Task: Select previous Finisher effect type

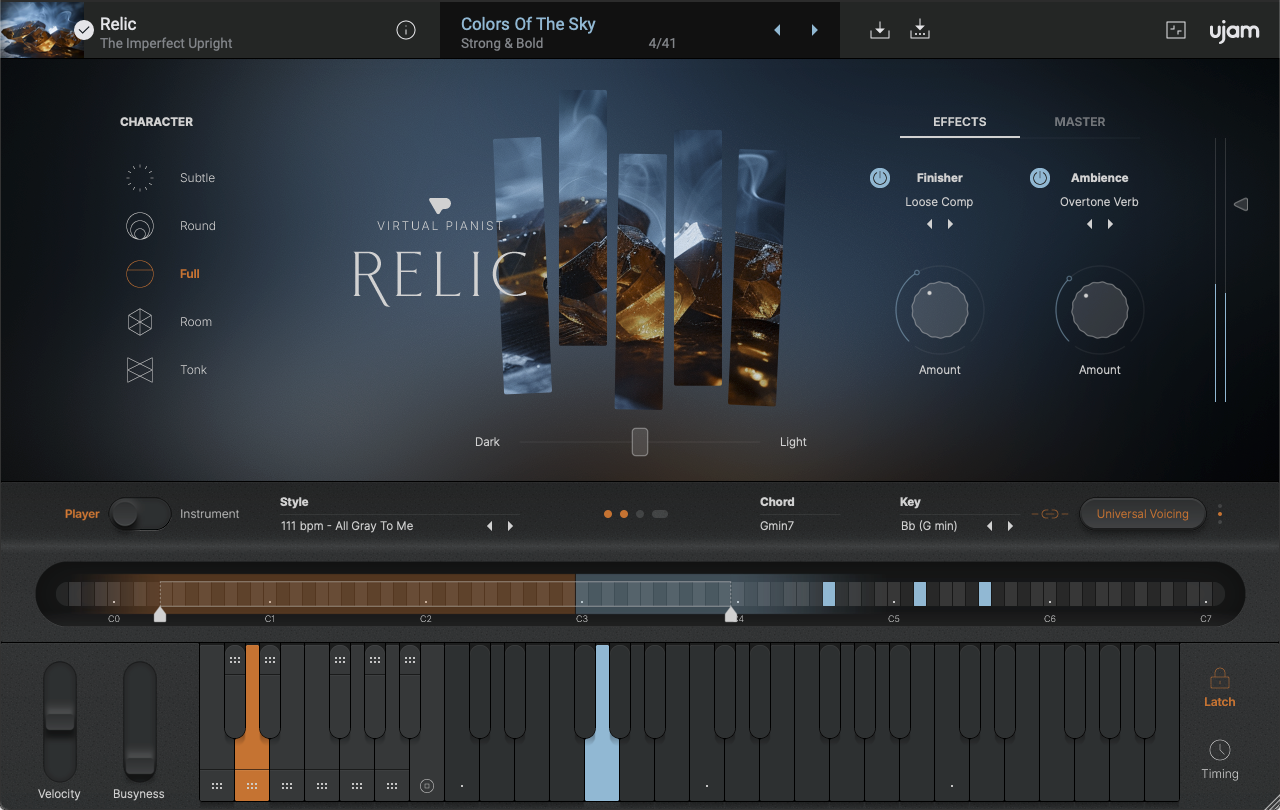Action: [x=930, y=224]
